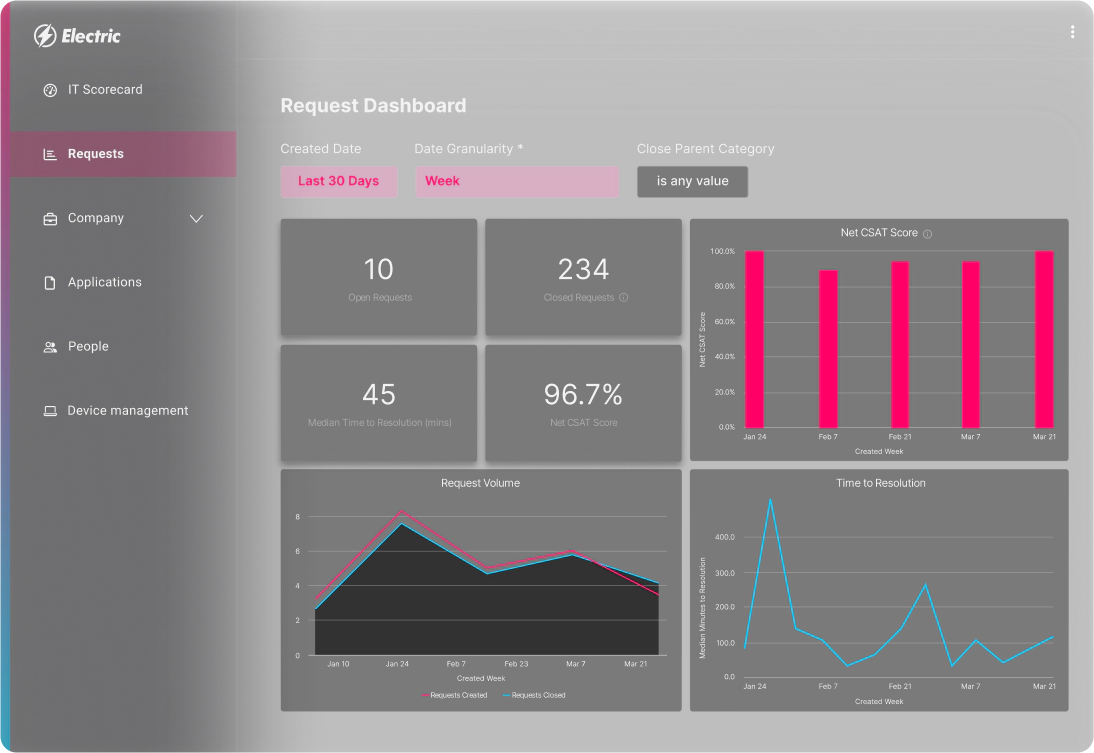Click the Request Dashboard title
The width and height of the screenshot is (1094, 753).
click(x=374, y=105)
